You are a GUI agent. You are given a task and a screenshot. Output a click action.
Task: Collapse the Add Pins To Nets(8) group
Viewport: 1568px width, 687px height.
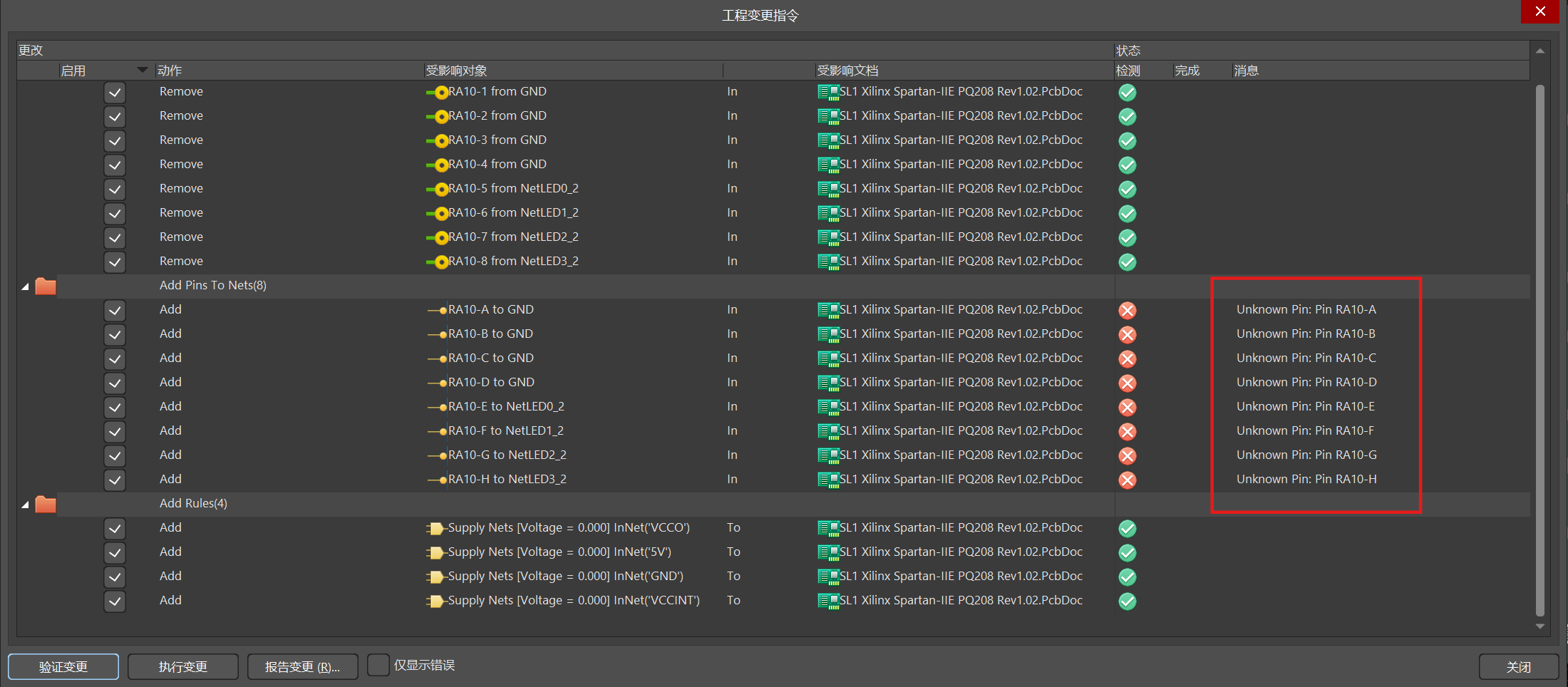[x=25, y=286]
